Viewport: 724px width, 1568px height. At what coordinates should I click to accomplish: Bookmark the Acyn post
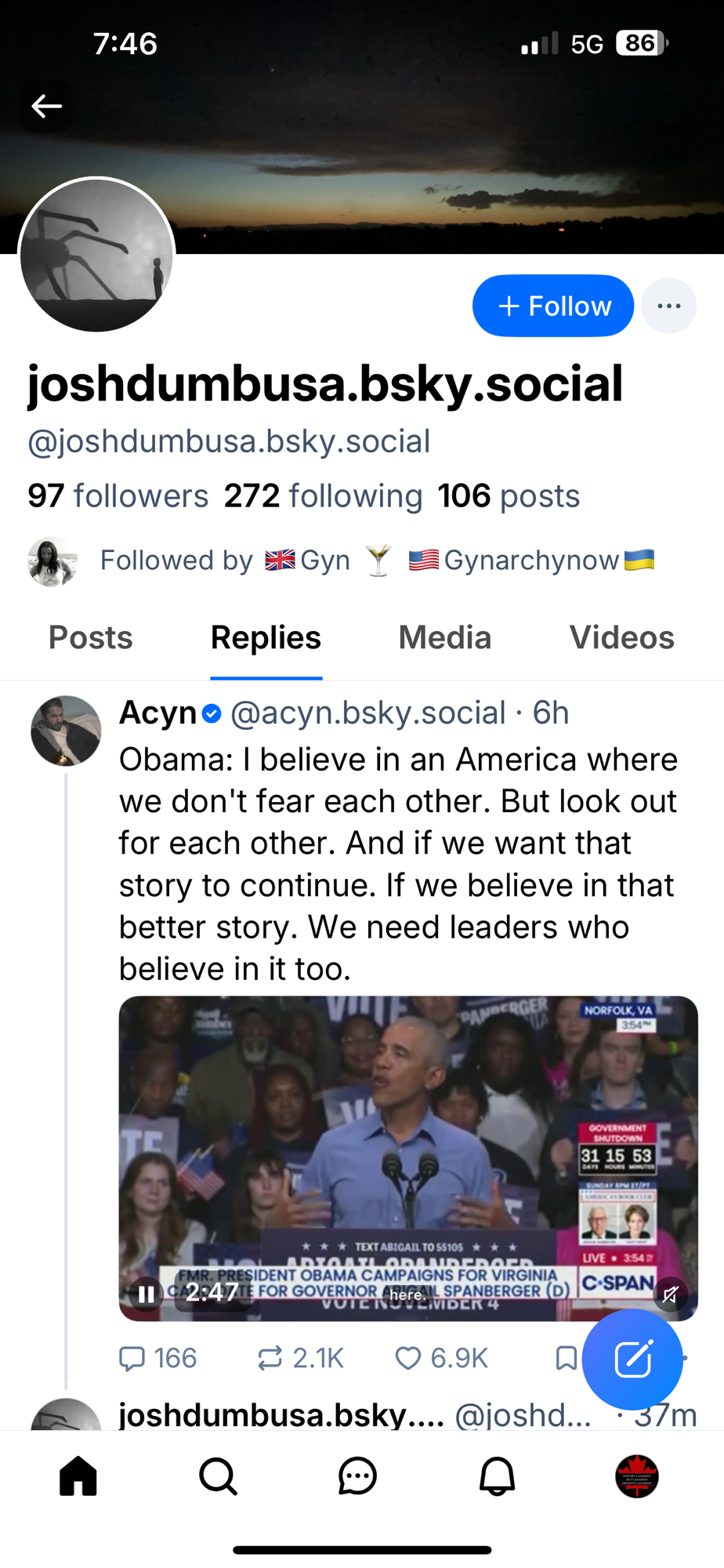tap(566, 1358)
